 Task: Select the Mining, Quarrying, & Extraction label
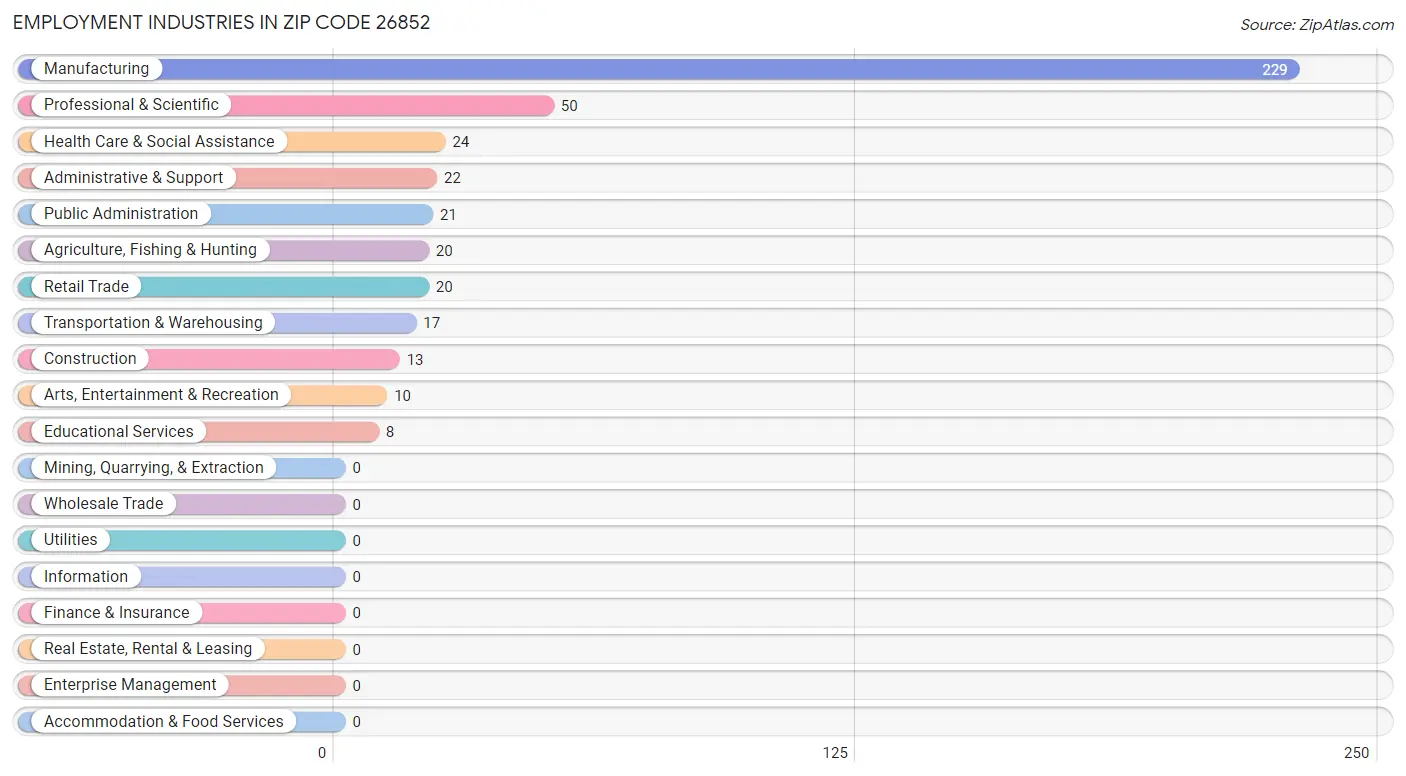pos(154,468)
